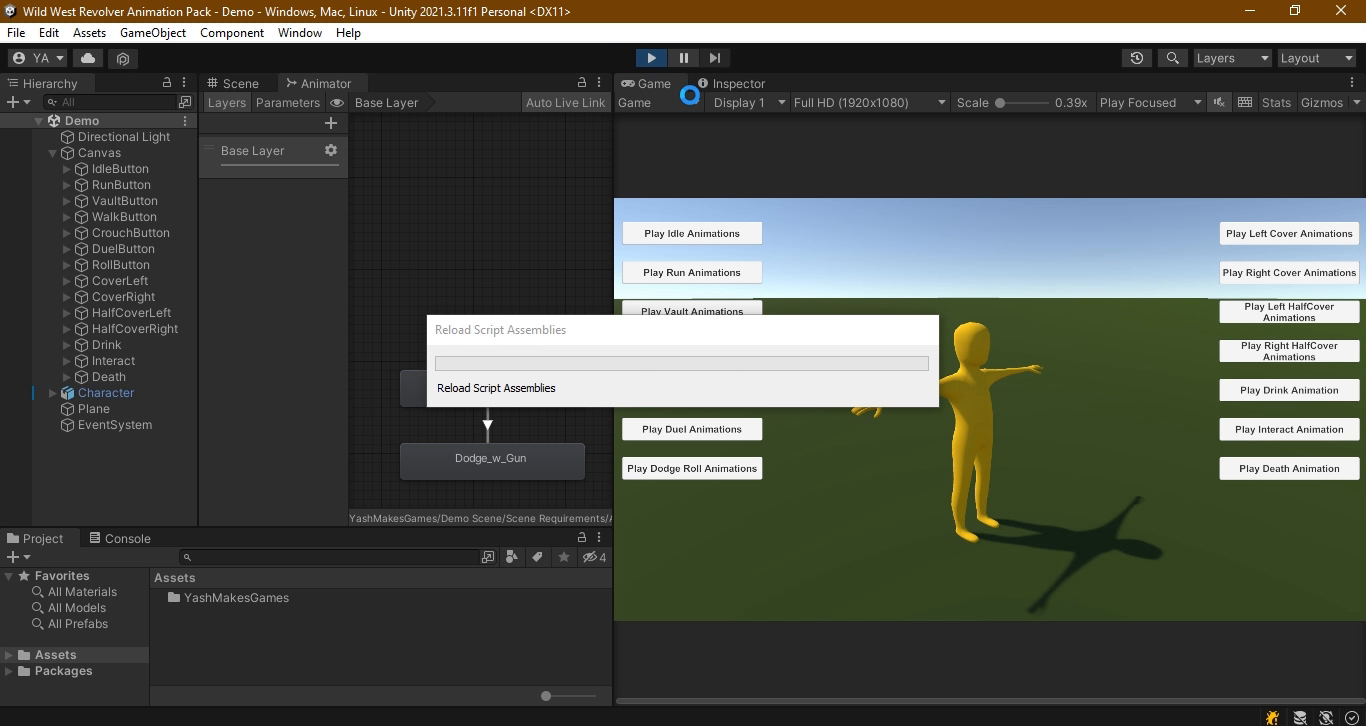Switch to the Scene tab
1366x726 pixels.
[x=232, y=83]
